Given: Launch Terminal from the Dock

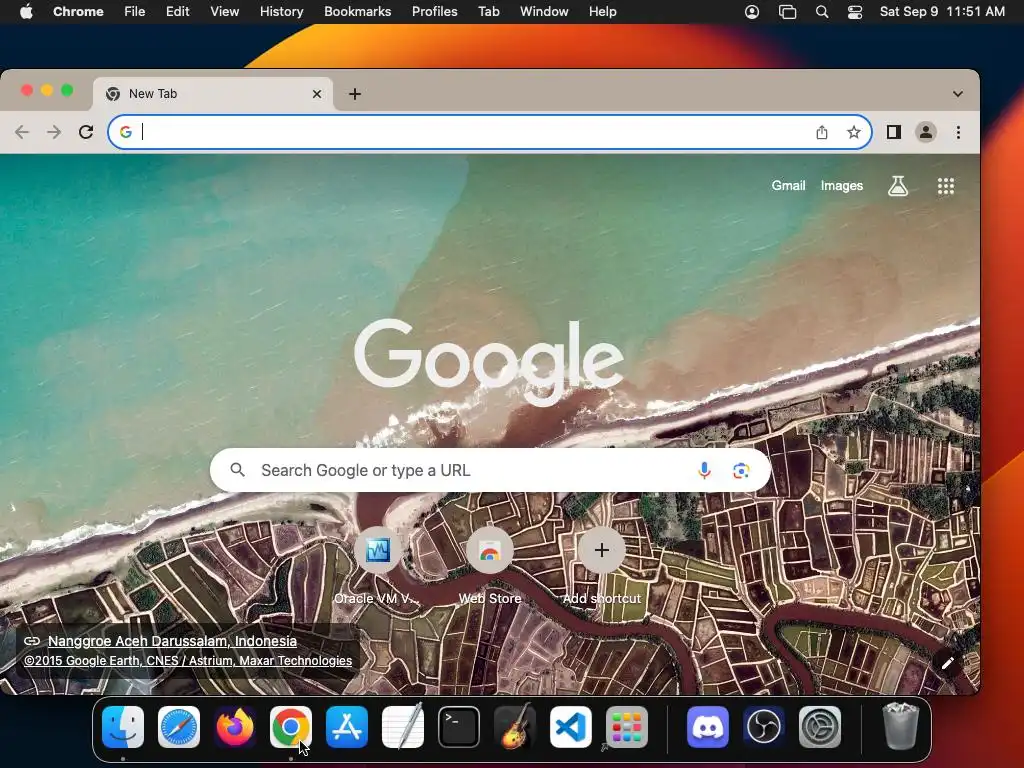Looking at the screenshot, I should point(458,727).
